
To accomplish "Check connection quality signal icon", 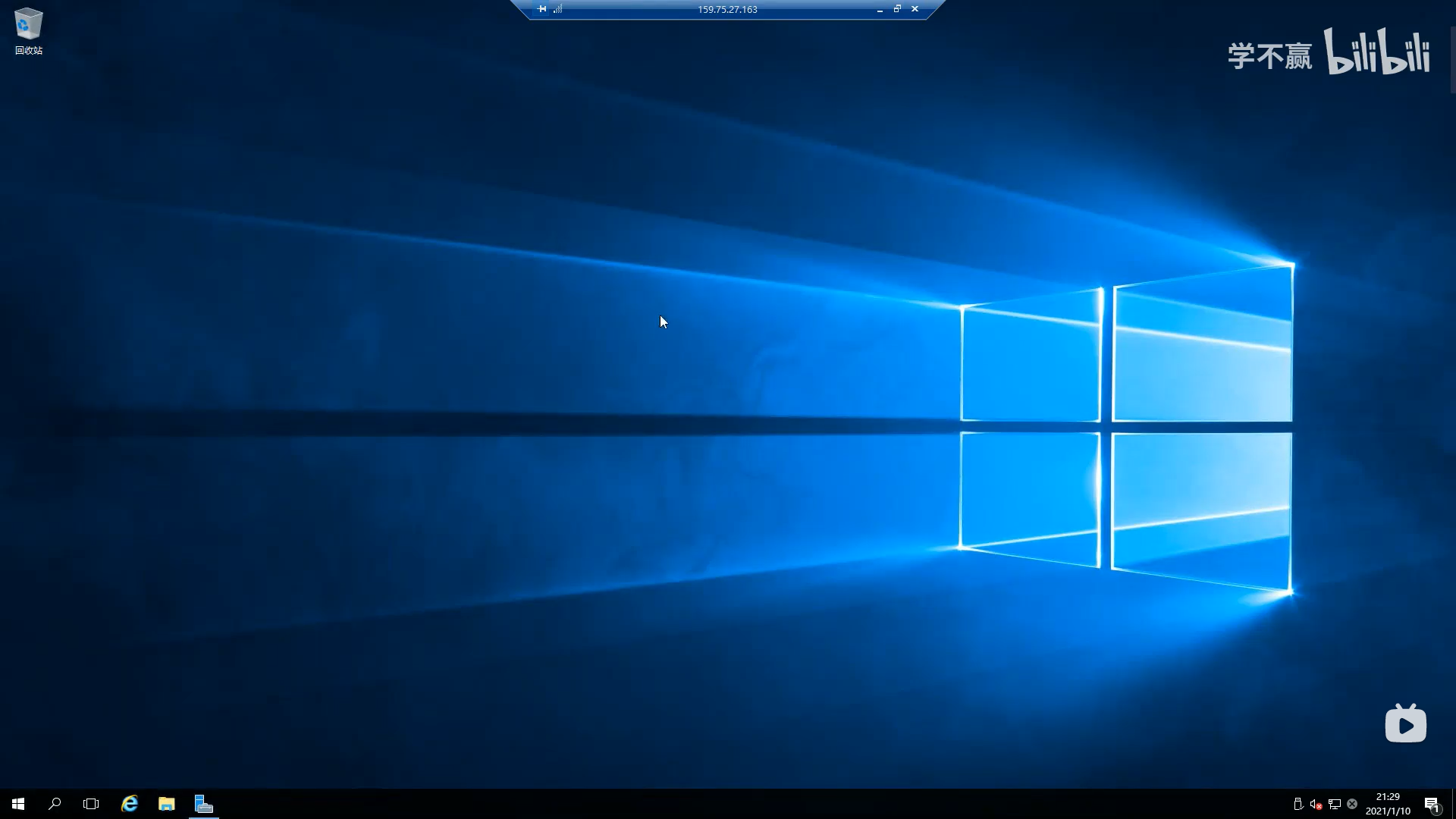I will (557, 9).
